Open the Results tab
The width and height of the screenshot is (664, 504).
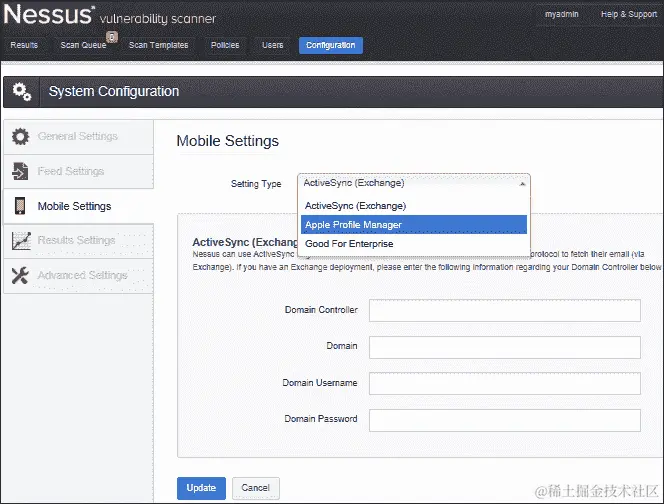pos(24,45)
